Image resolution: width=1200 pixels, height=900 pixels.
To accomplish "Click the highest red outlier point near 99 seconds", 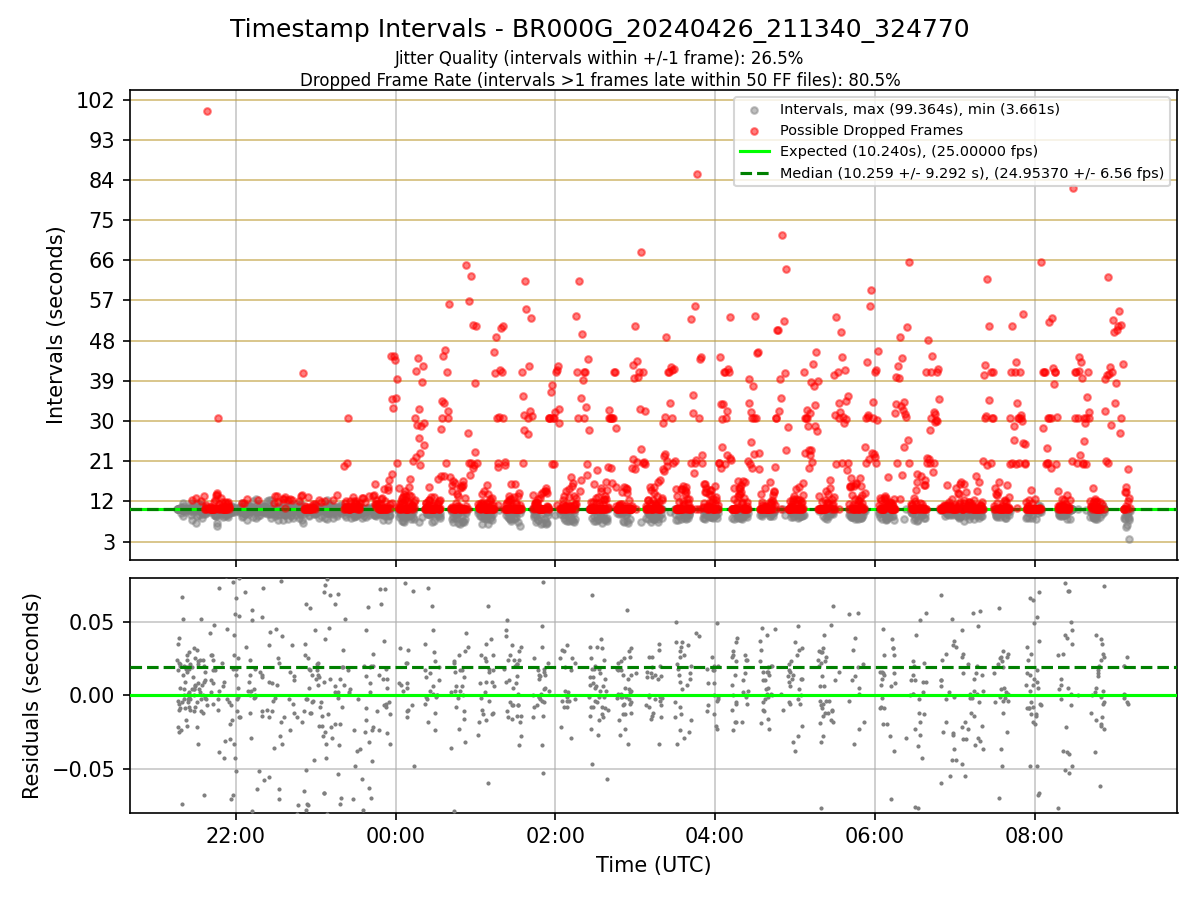I will [x=207, y=112].
